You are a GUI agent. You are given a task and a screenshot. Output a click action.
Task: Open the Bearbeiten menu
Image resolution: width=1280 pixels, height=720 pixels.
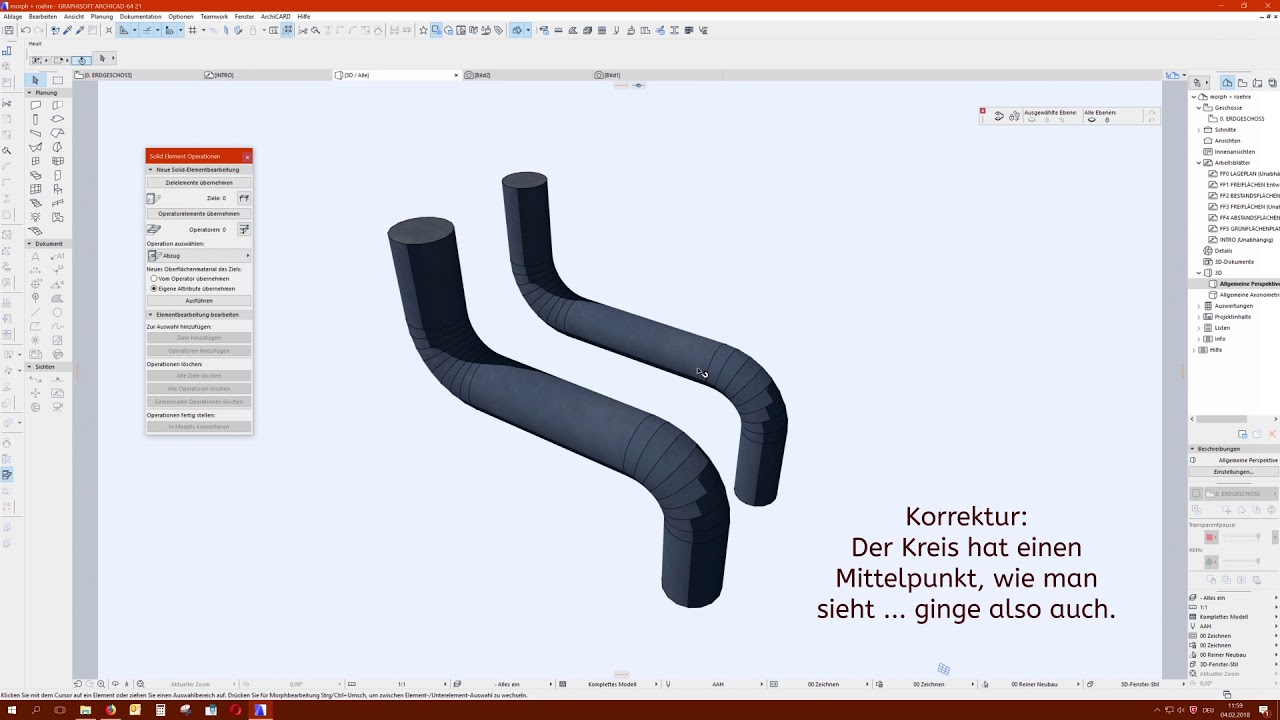[43, 16]
